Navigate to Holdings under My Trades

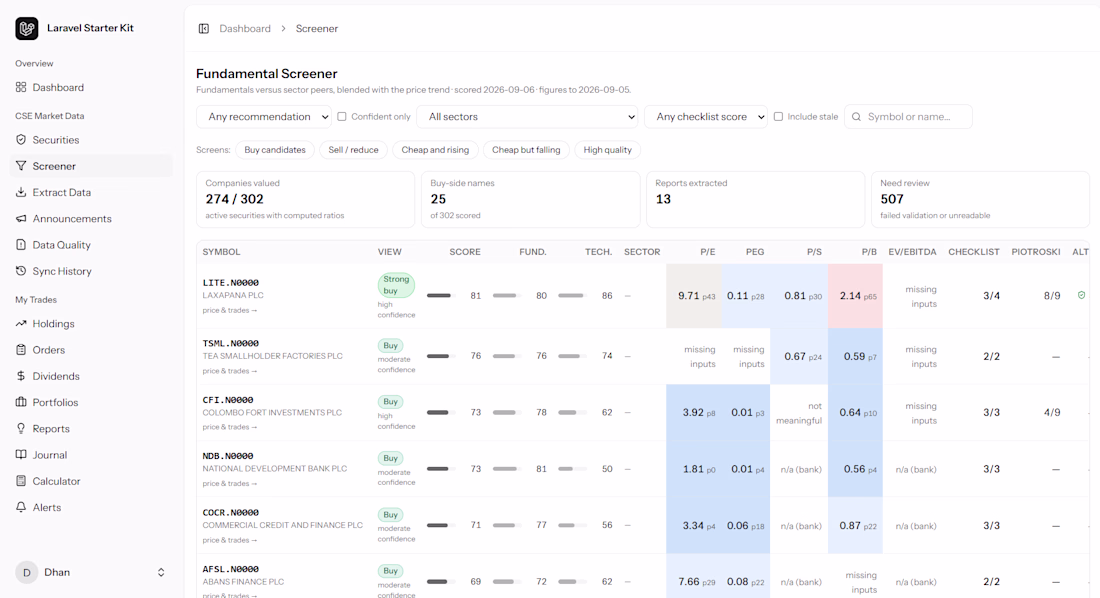point(91,324)
